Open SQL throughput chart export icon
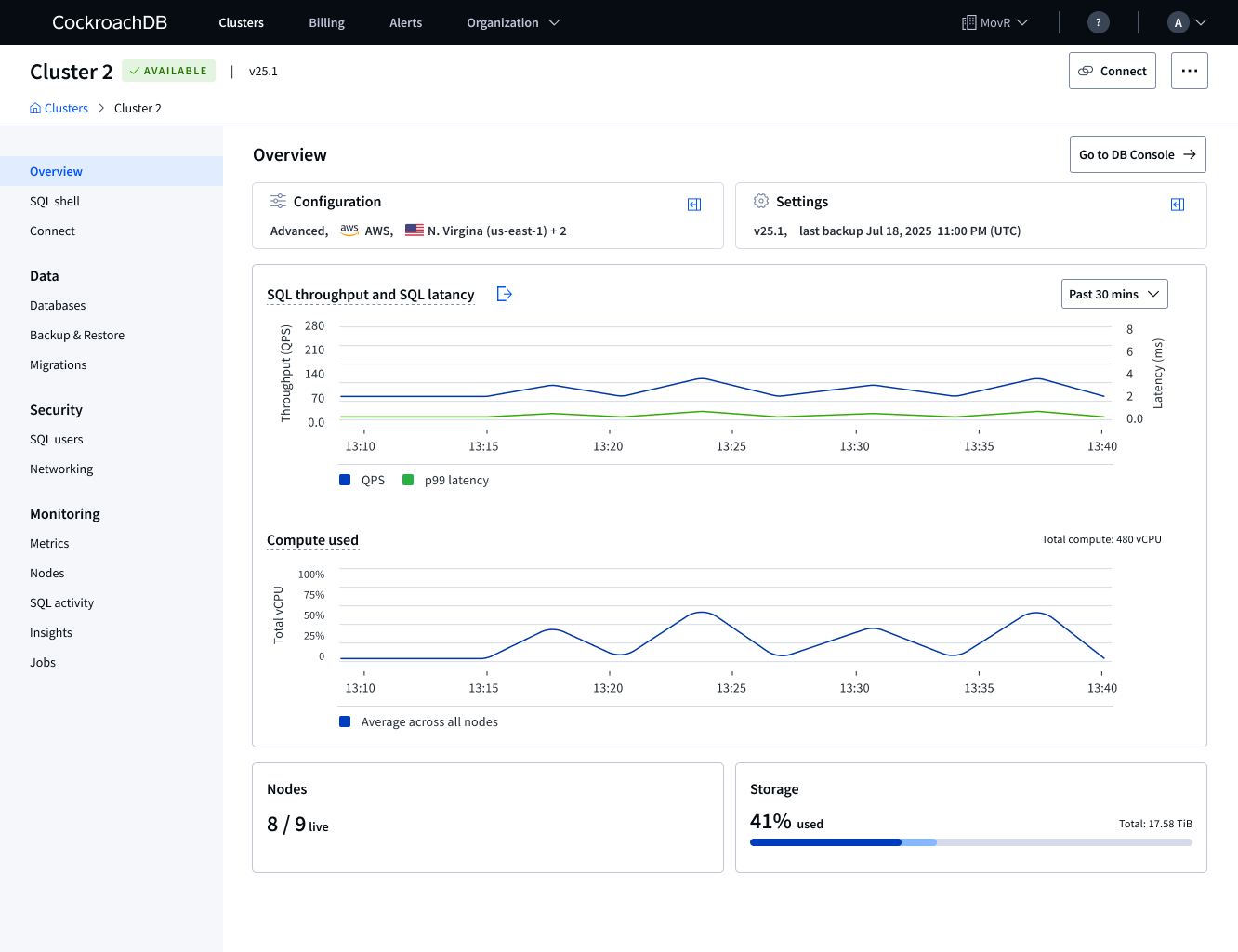This screenshot has width=1238, height=952. coord(505,294)
